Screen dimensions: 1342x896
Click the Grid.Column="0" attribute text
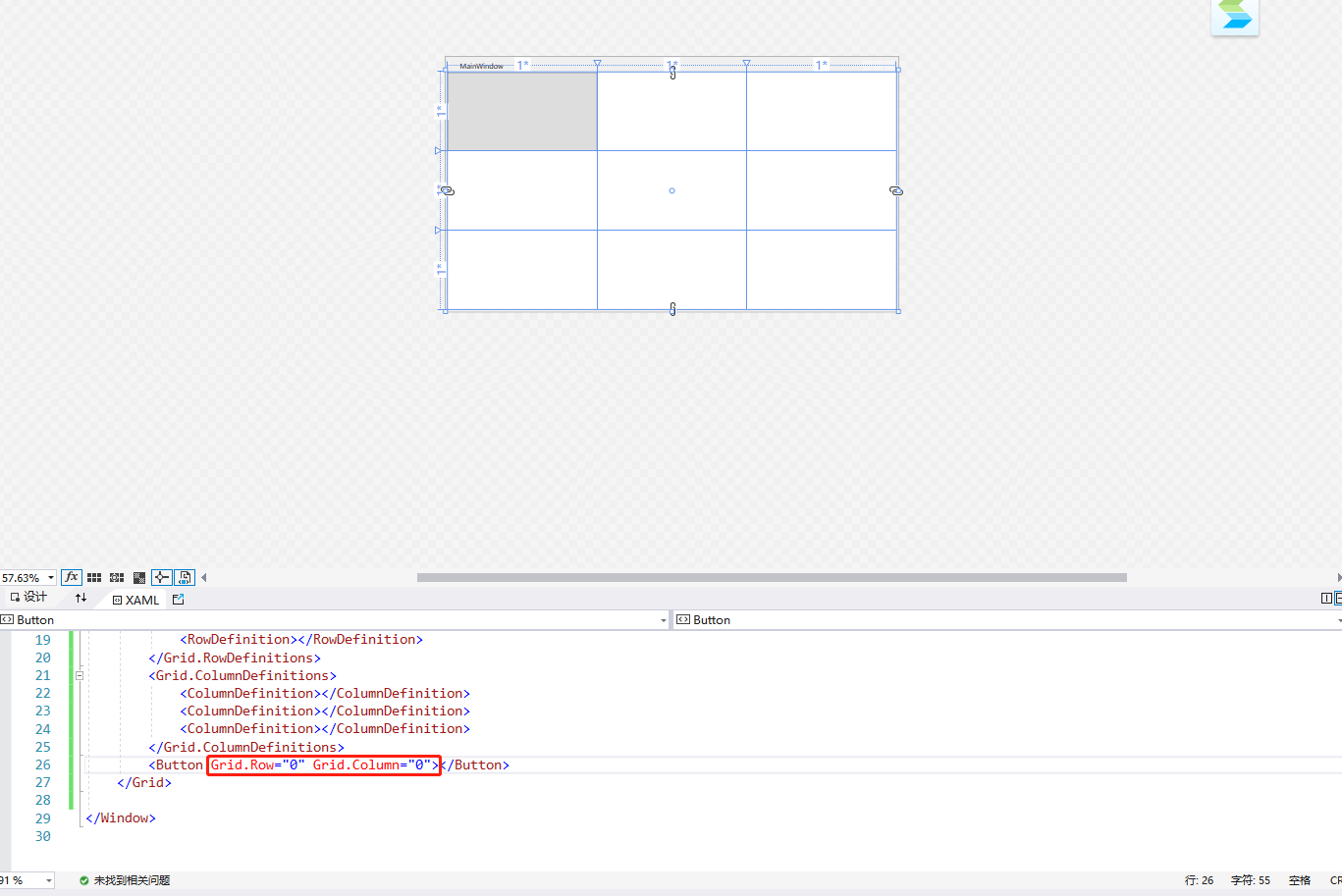click(x=372, y=764)
